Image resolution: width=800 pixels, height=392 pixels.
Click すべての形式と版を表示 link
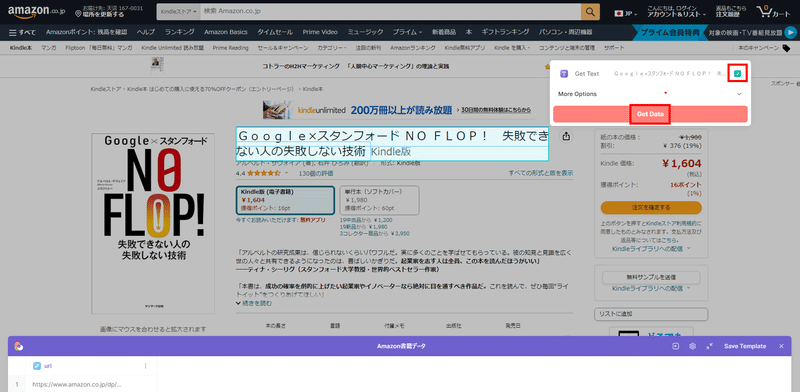pos(541,173)
